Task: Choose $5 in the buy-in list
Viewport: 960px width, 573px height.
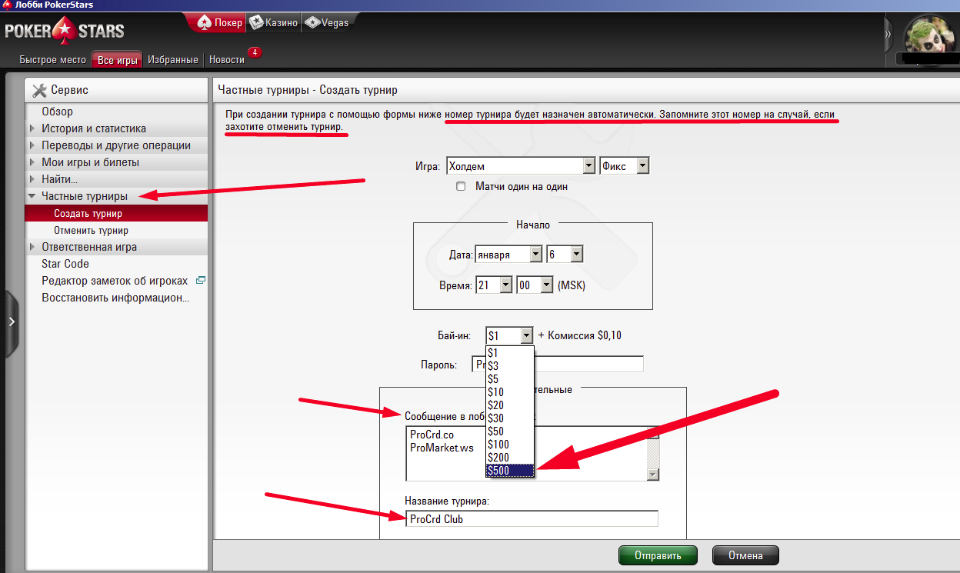Action: (509, 379)
